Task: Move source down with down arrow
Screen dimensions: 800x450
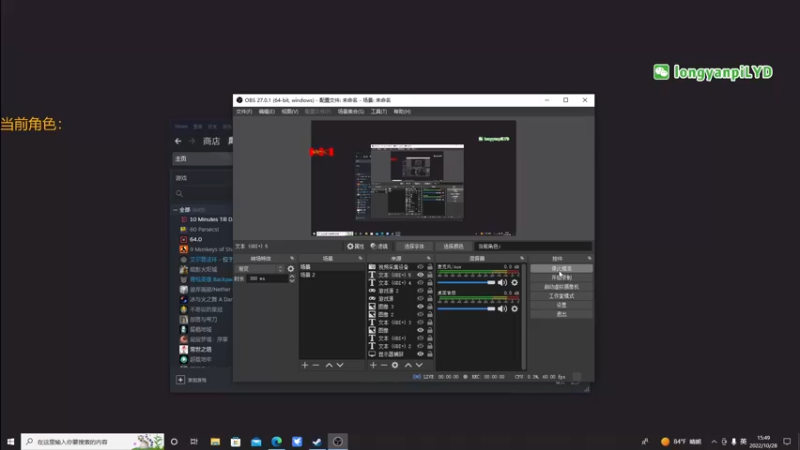Action: (x=419, y=365)
